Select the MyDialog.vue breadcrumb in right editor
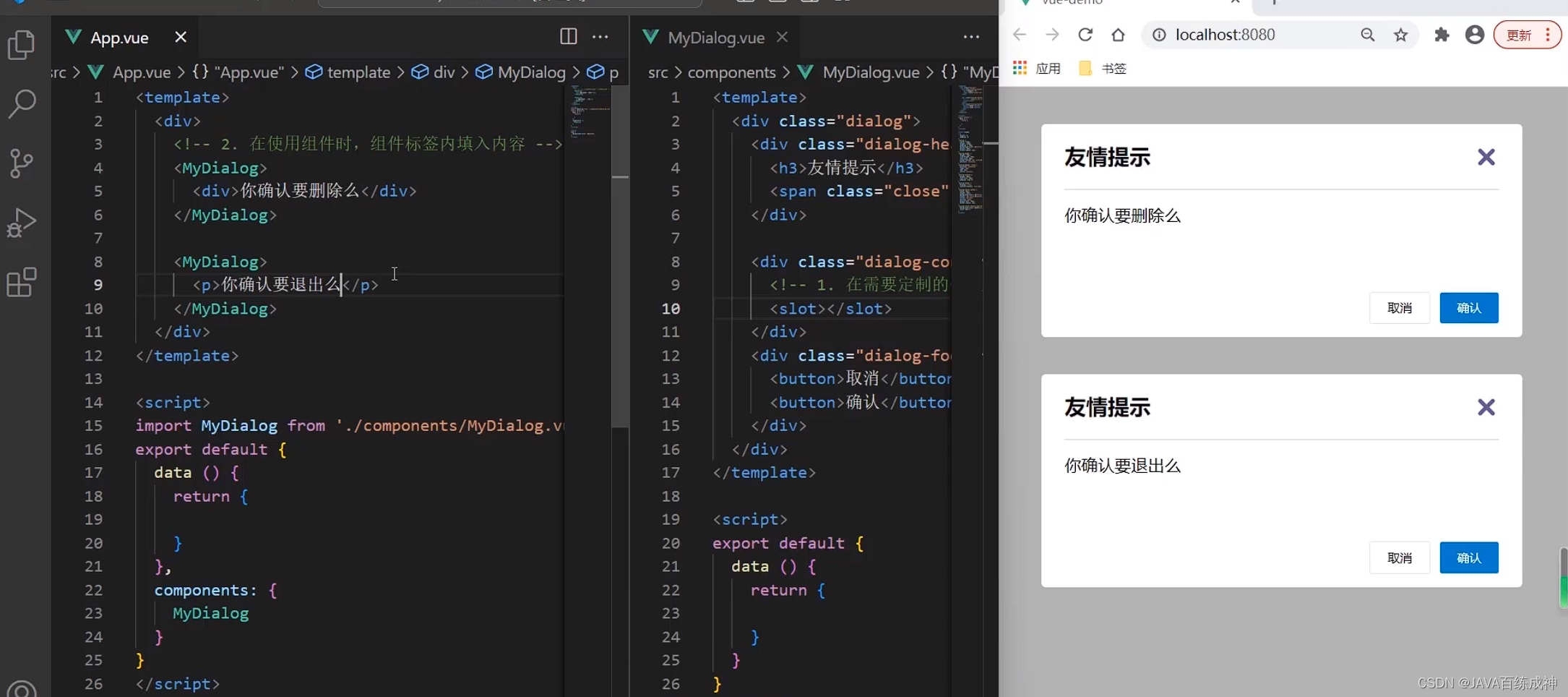Viewport: 1568px width, 697px height. [x=859, y=72]
